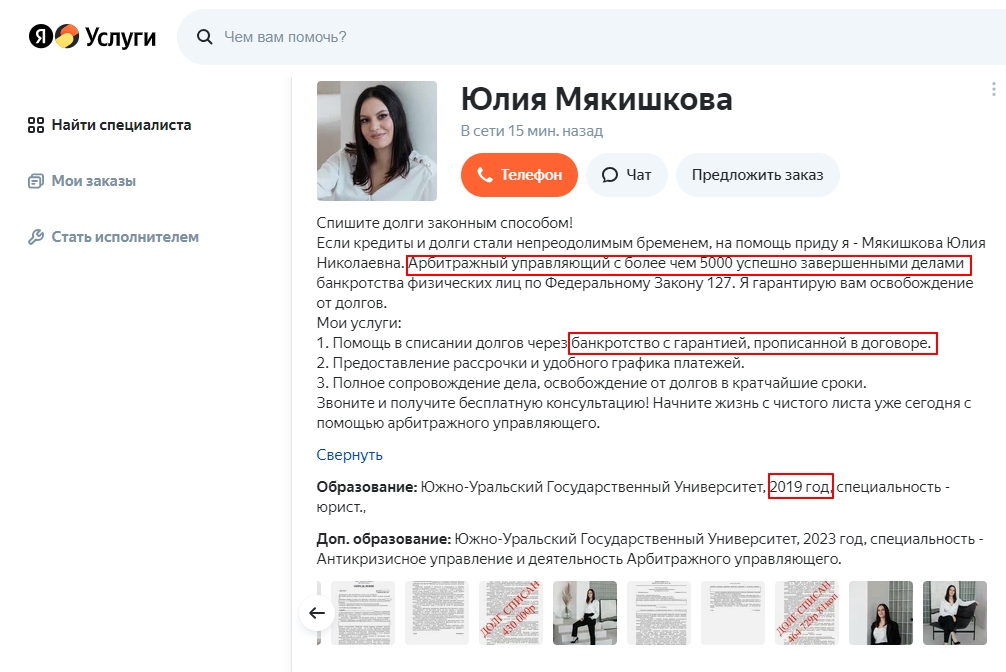Screen dimensions: 1006x672
Task: Click the wrench icon beside Стать исполнителем
Action: (36, 237)
